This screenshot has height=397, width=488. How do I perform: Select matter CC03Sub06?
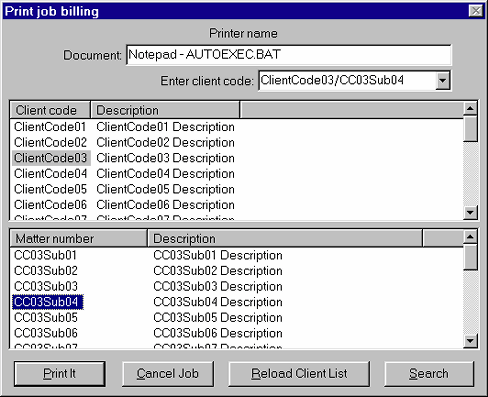pyautogui.click(x=46, y=333)
